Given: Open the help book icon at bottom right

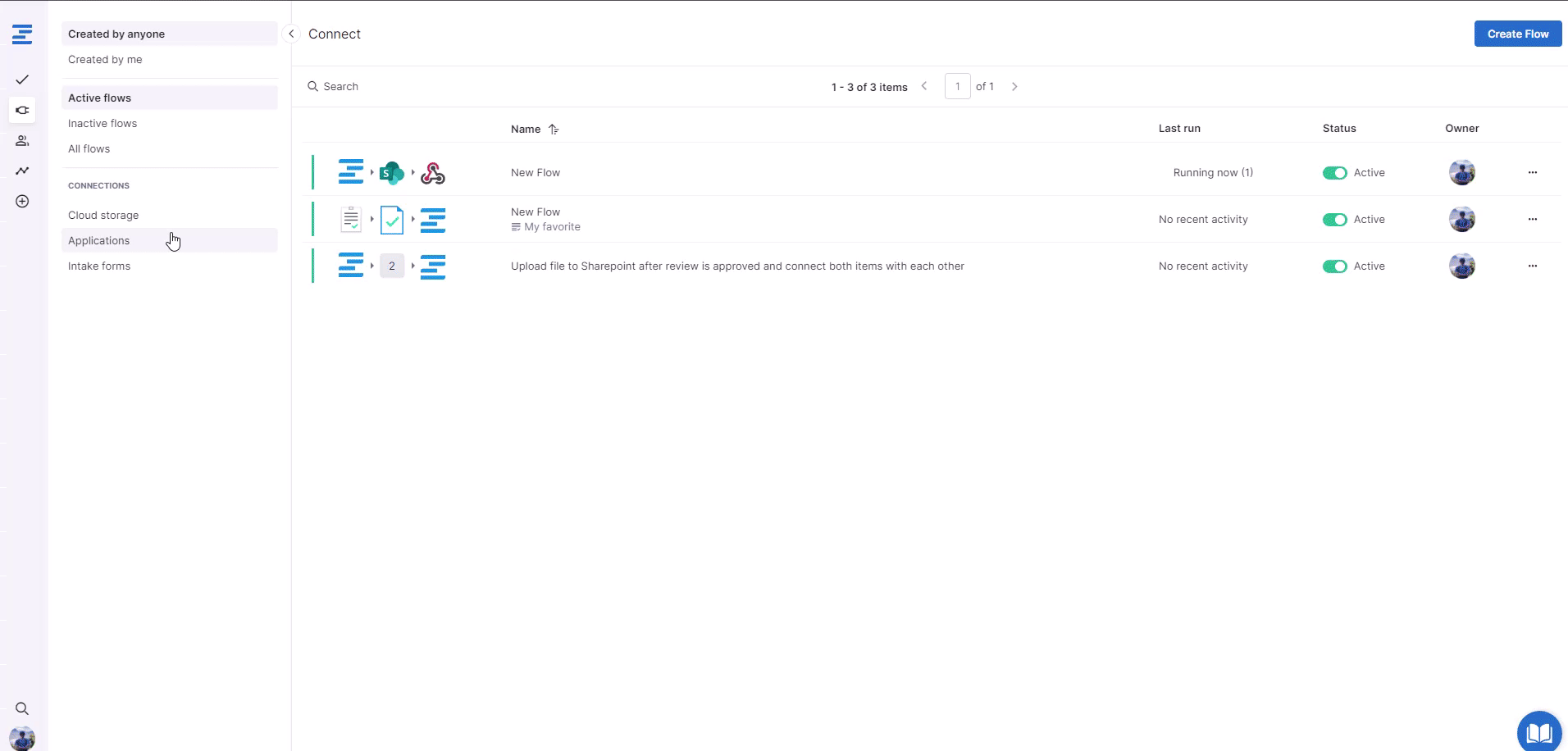Looking at the screenshot, I should tap(1538, 731).
